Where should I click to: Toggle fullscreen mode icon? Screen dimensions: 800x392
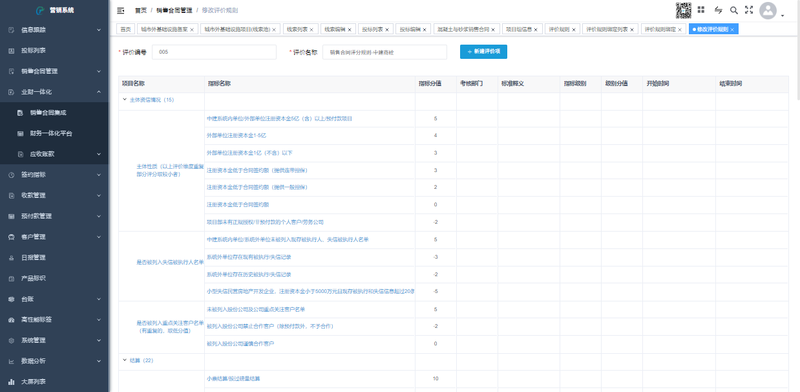[749, 10]
